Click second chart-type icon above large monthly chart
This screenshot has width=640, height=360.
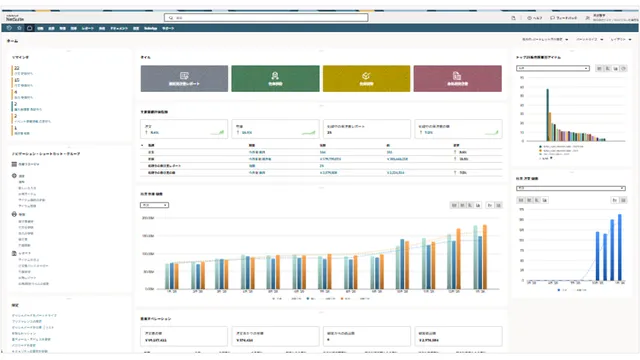[x=462, y=205]
